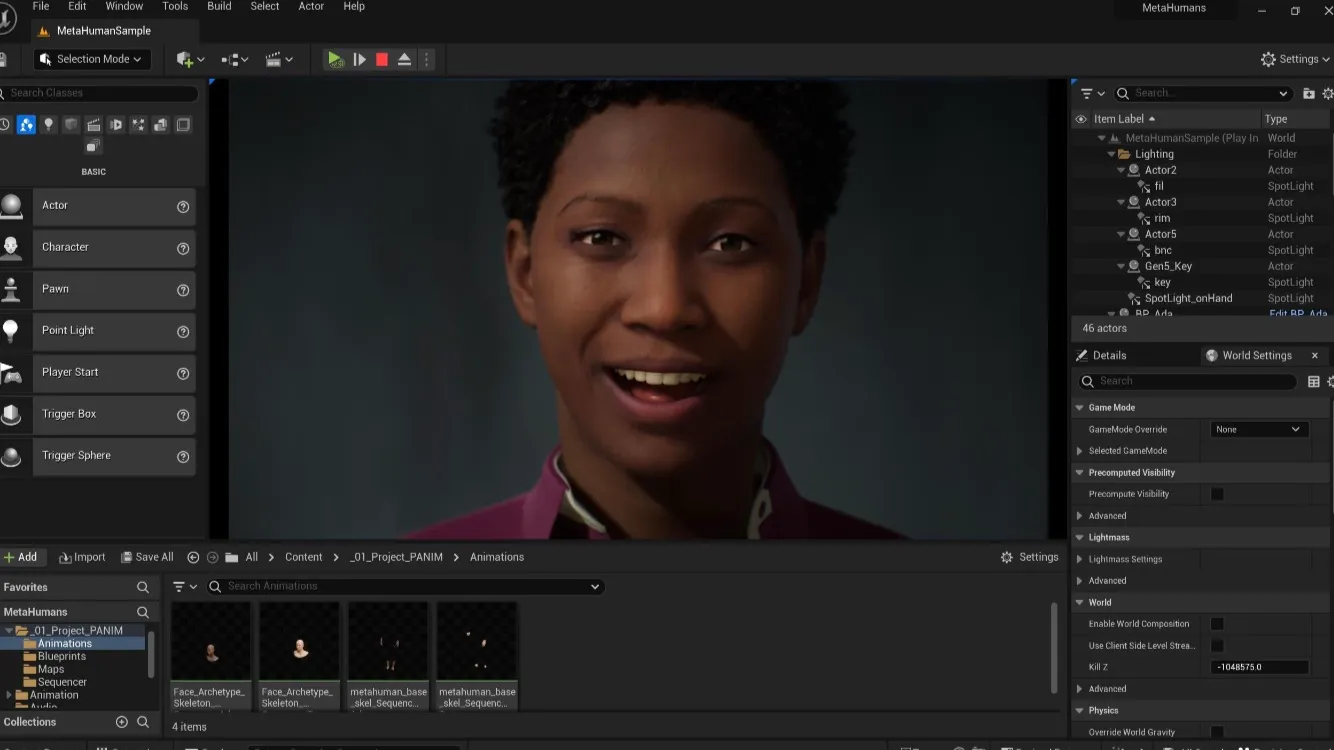
Task: Click the Trigger Box item
Action: [x=98, y=414]
